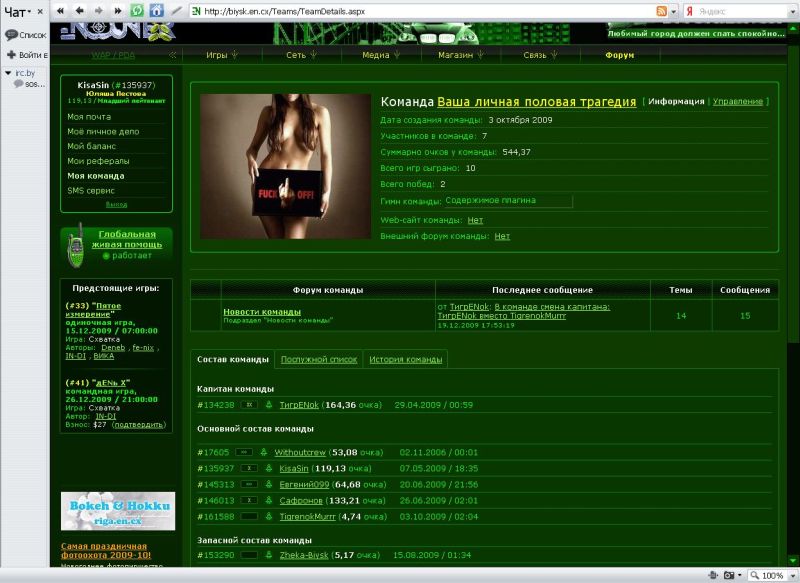Open the Сеть menu
Screen dimensions: 800x583
pyautogui.click(x=302, y=55)
